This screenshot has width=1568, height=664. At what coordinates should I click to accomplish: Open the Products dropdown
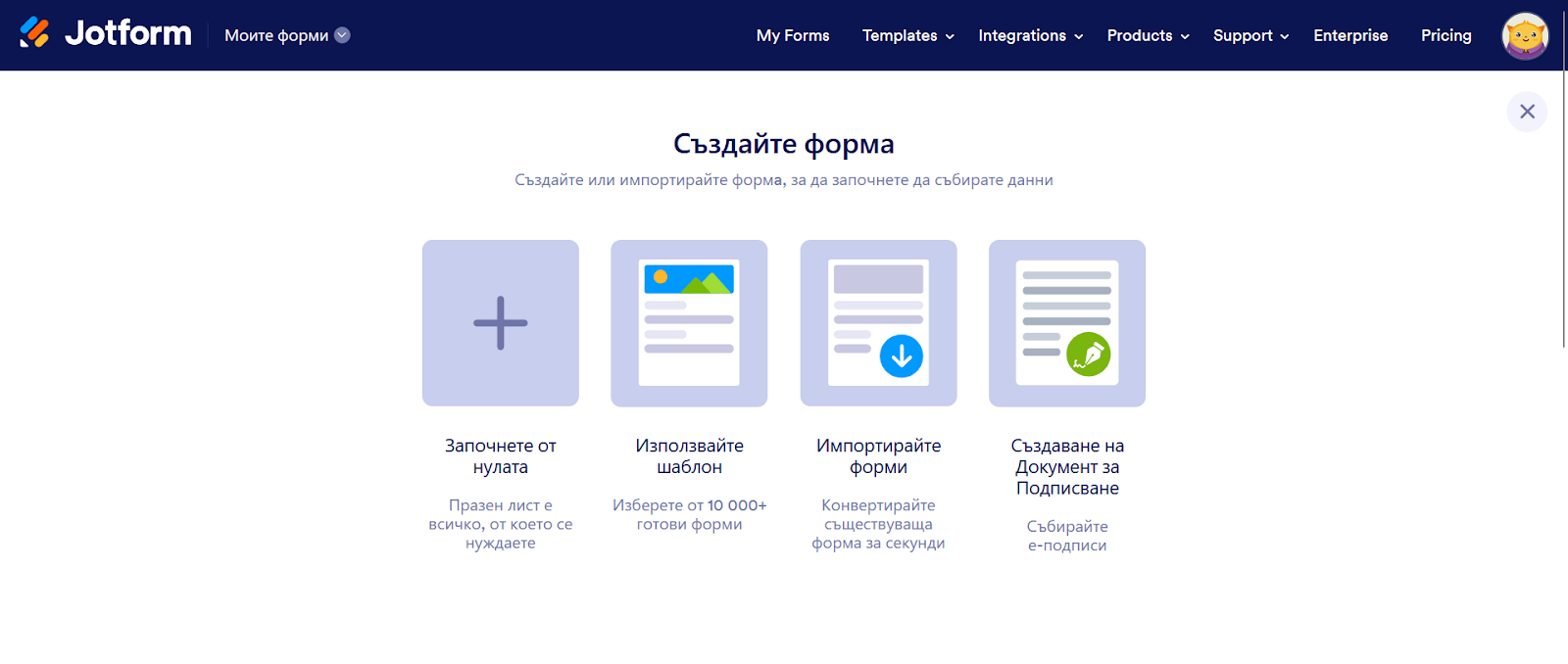point(1148,35)
